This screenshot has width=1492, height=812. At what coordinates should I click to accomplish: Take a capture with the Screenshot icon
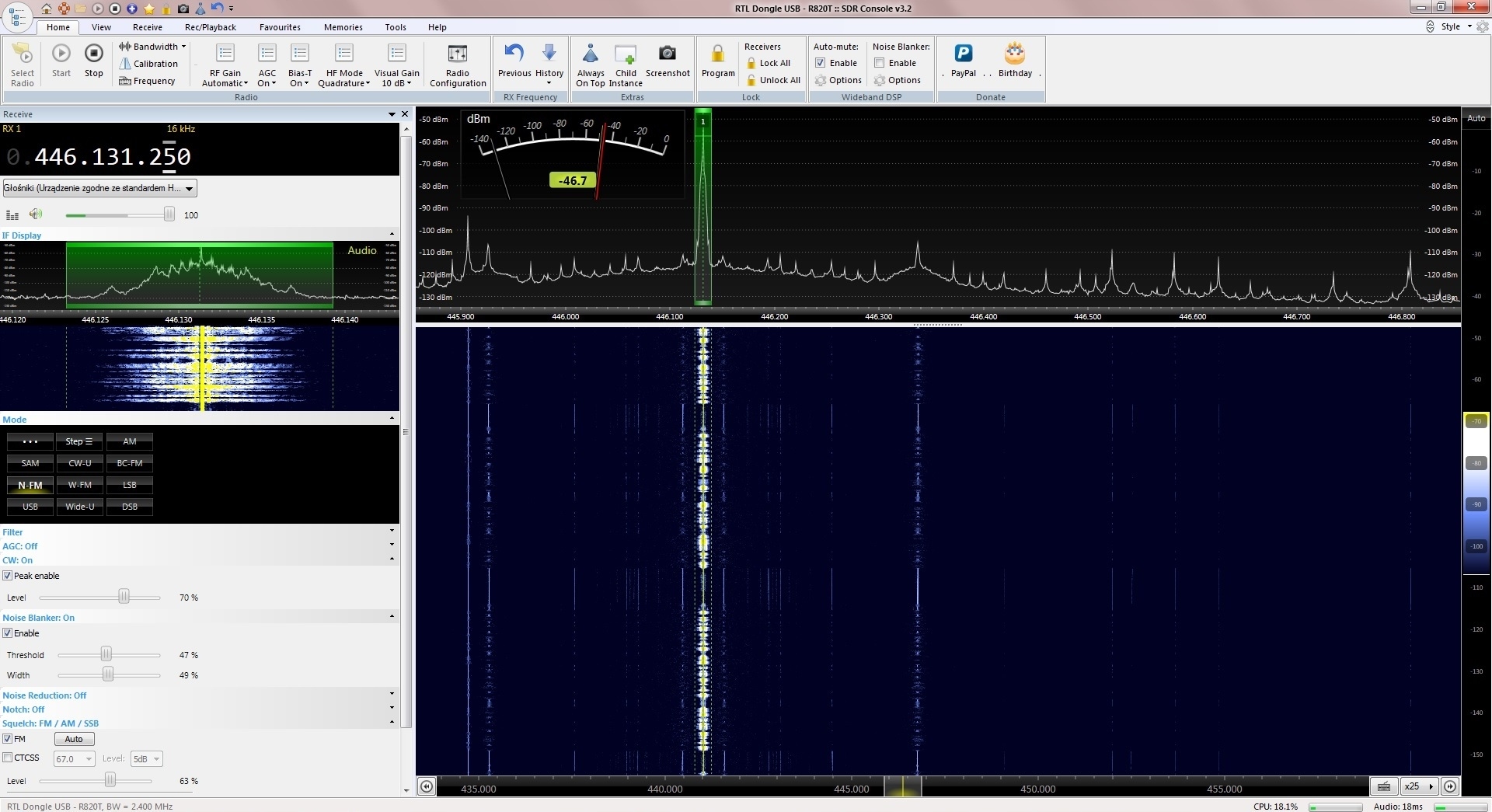point(667,54)
